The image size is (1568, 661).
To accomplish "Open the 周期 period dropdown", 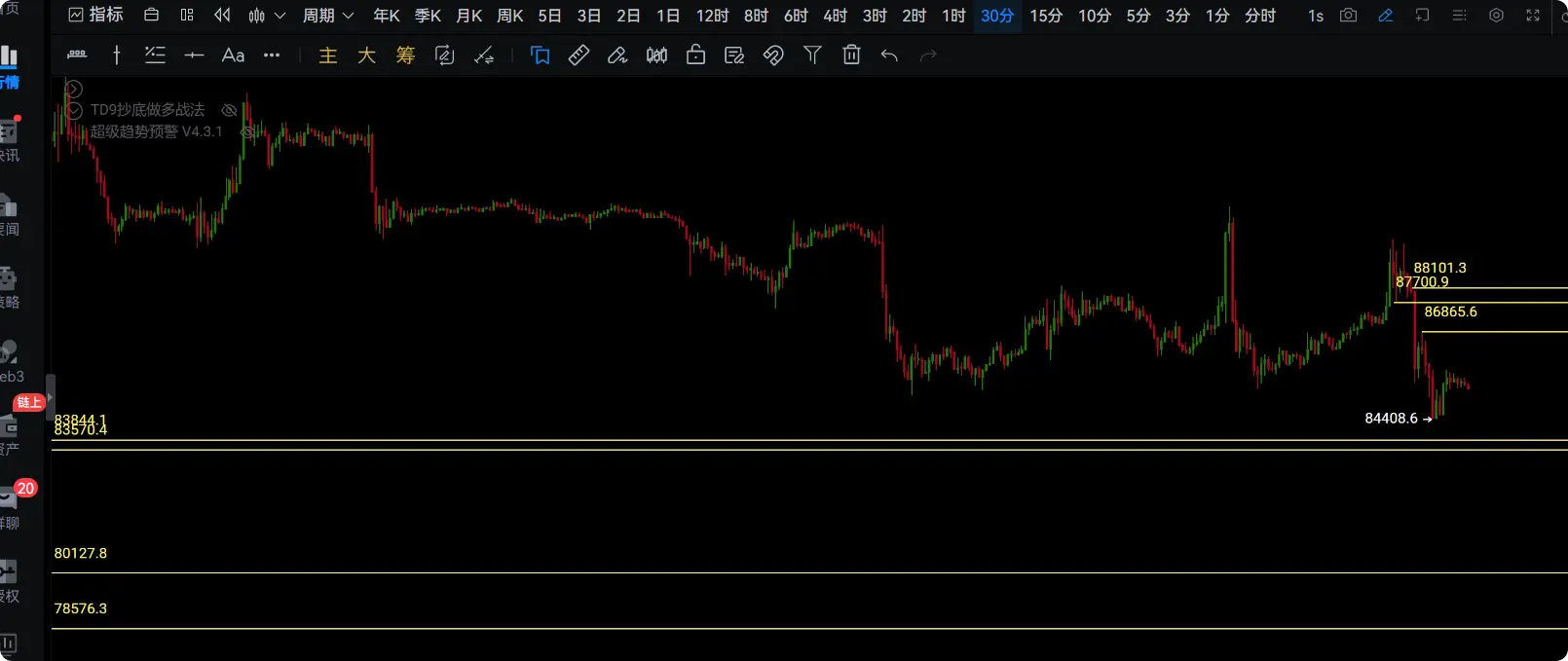I will pyautogui.click(x=328, y=16).
